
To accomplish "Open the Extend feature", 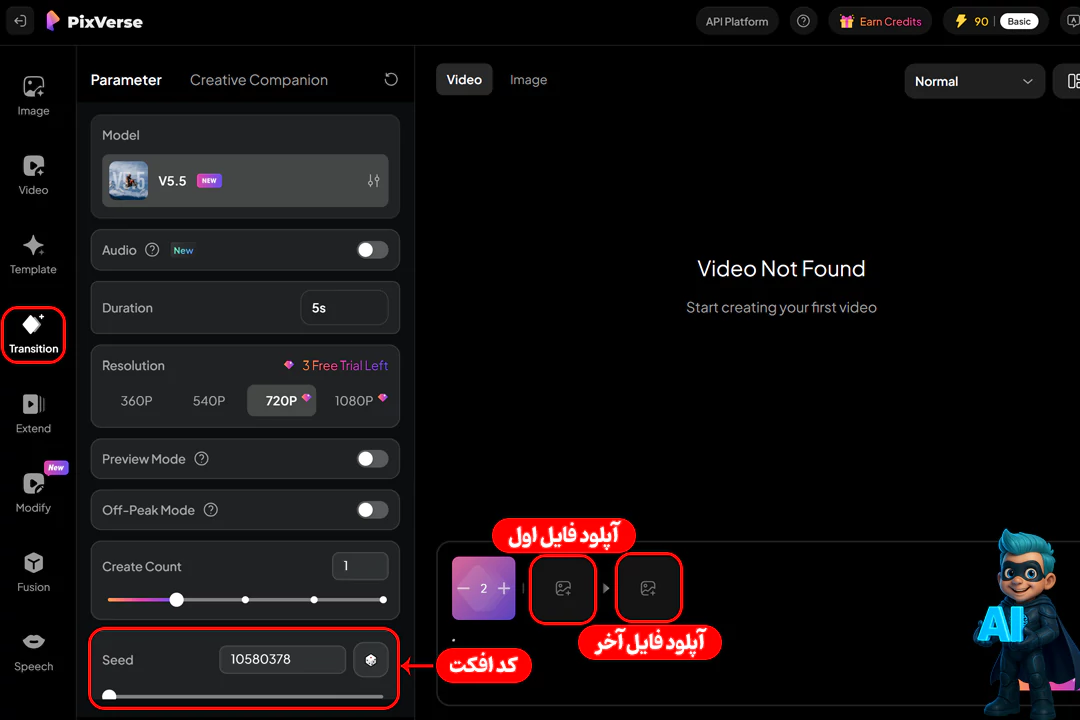I will coord(33,413).
